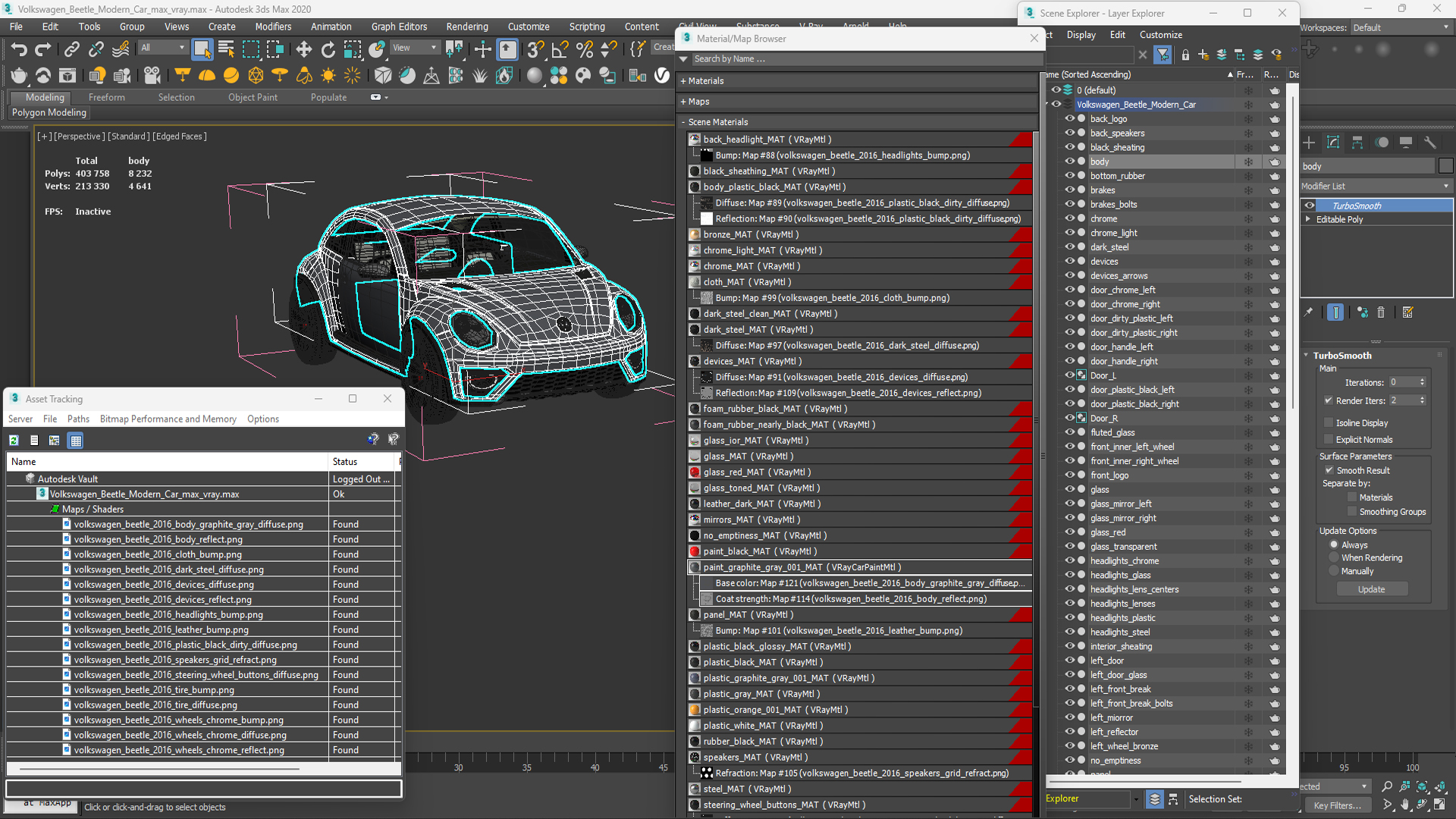Toggle the Smooth Result checkbox
1456x819 pixels.
tap(1329, 470)
